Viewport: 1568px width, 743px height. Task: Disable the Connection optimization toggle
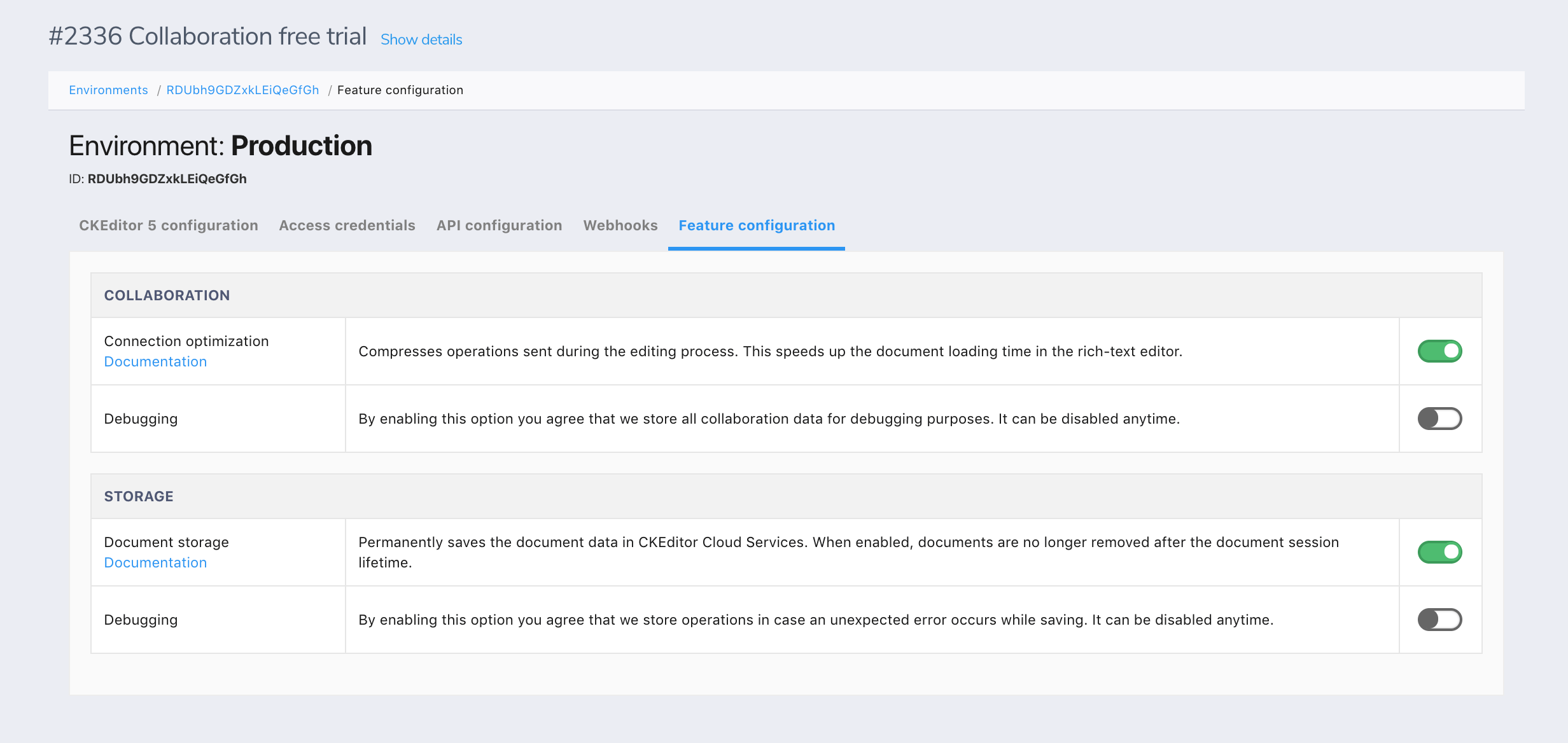tap(1439, 351)
